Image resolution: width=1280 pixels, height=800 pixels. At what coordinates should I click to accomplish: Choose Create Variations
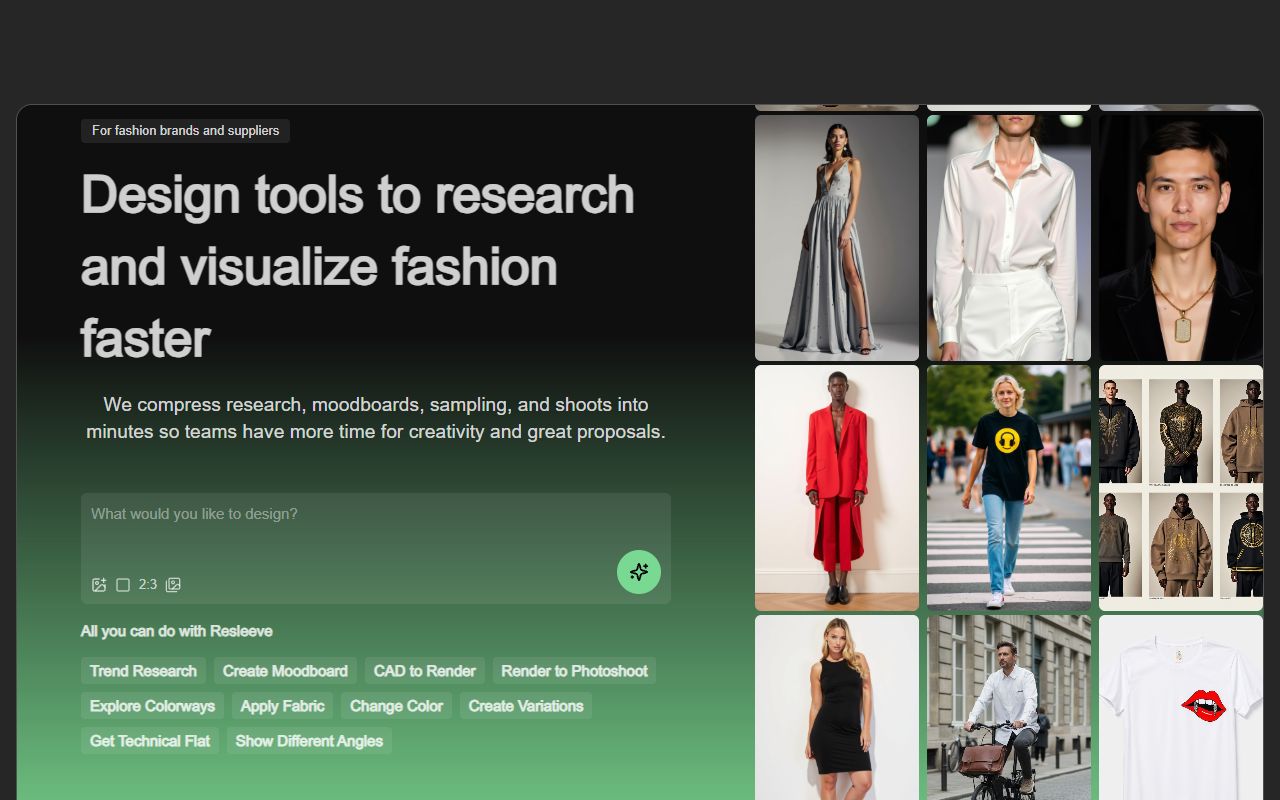click(x=526, y=706)
